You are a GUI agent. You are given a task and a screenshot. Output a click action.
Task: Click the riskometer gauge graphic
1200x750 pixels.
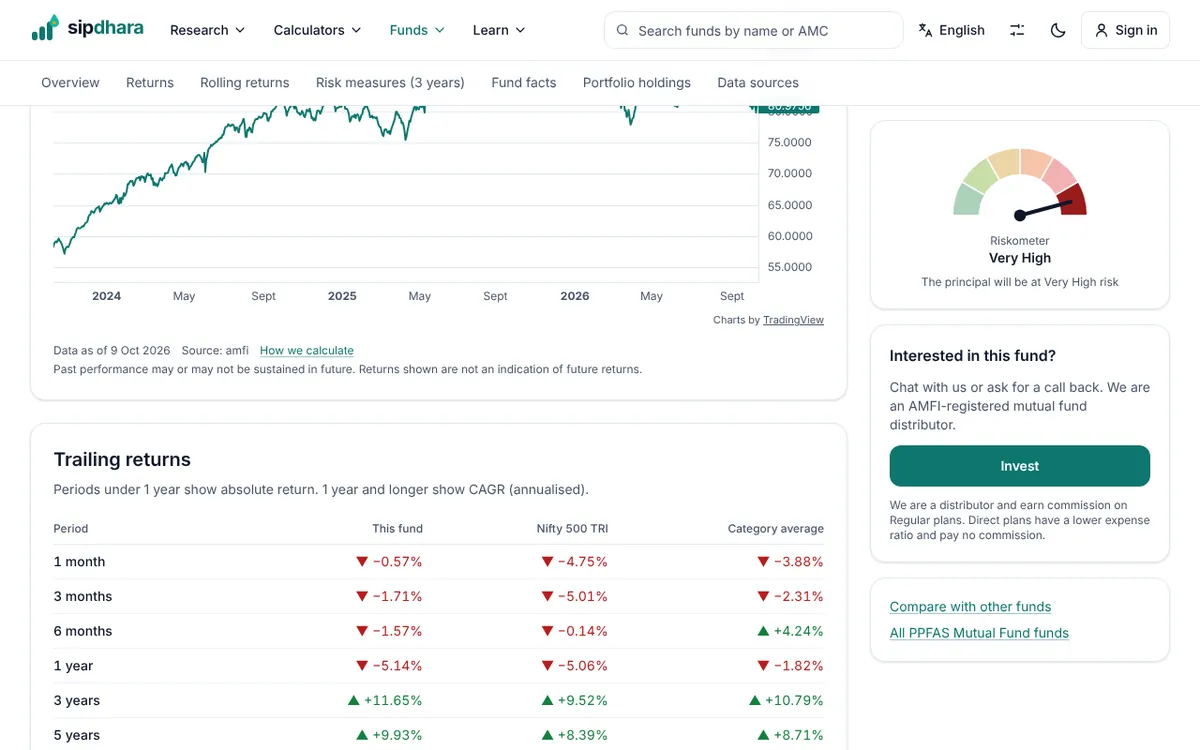pyautogui.click(x=1020, y=185)
